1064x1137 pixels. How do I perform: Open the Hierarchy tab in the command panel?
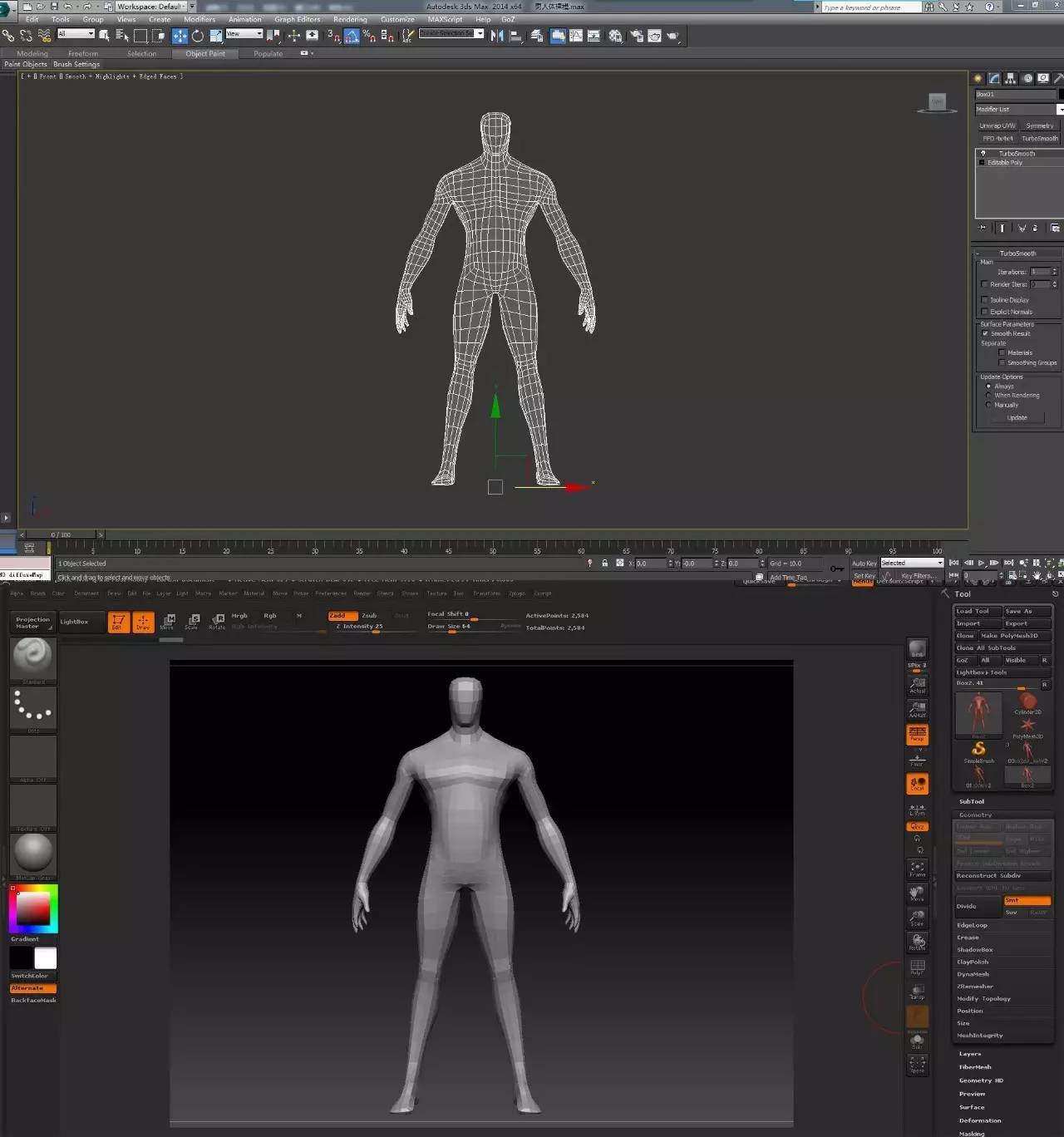click(1011, 78)
